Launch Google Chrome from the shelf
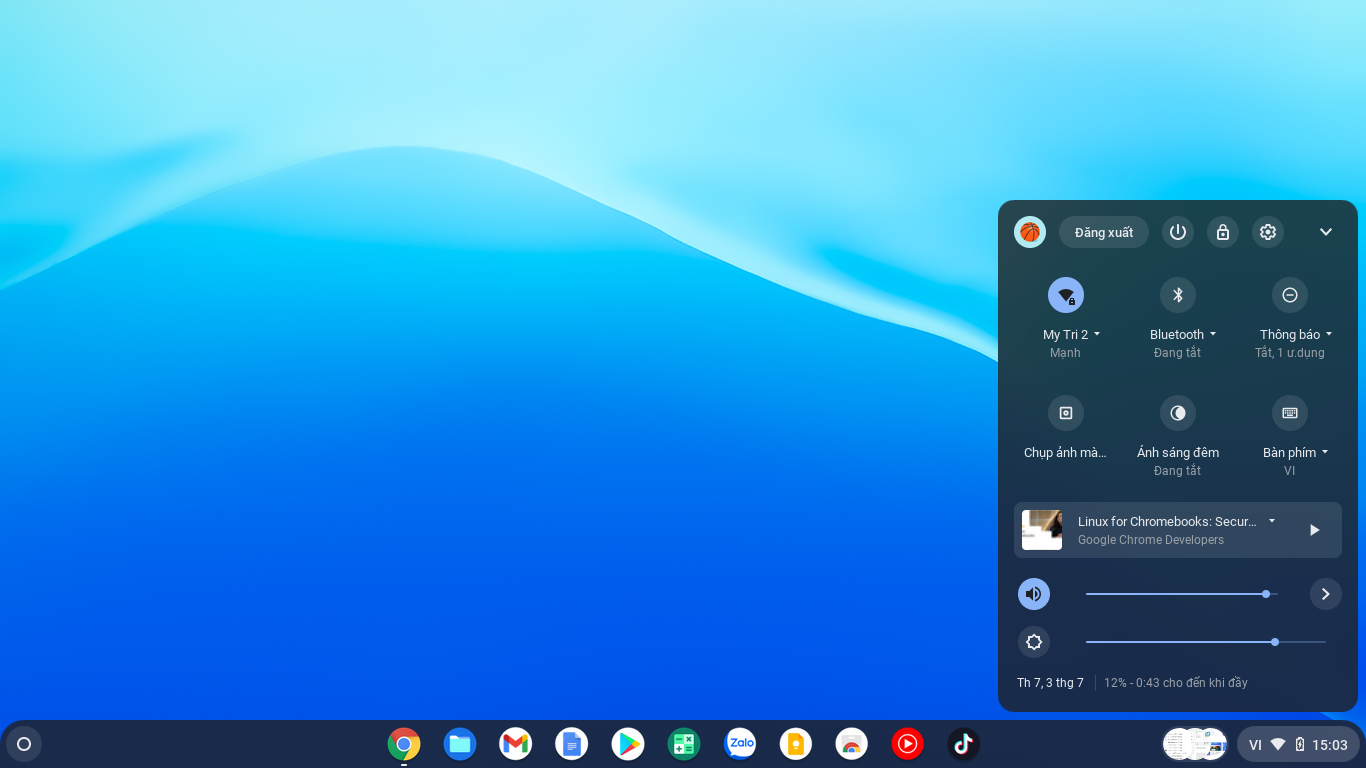Image resolution: width=1366 pixels, height=768 pixels. pyautogui.click(x=404, y=744)
